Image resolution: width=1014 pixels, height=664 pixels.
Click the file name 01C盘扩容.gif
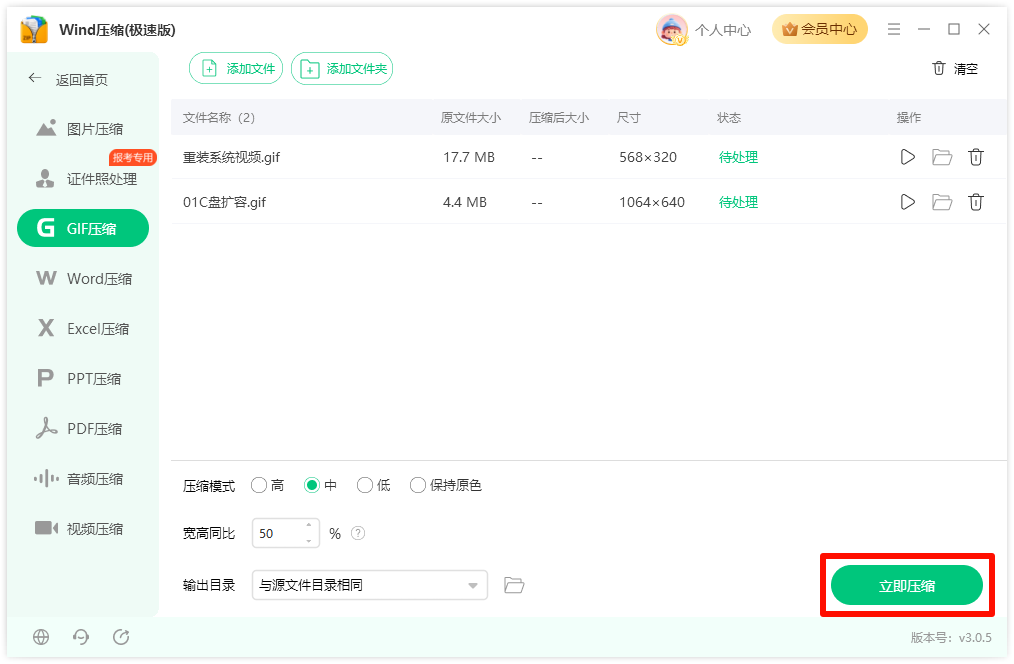(224, 202)
